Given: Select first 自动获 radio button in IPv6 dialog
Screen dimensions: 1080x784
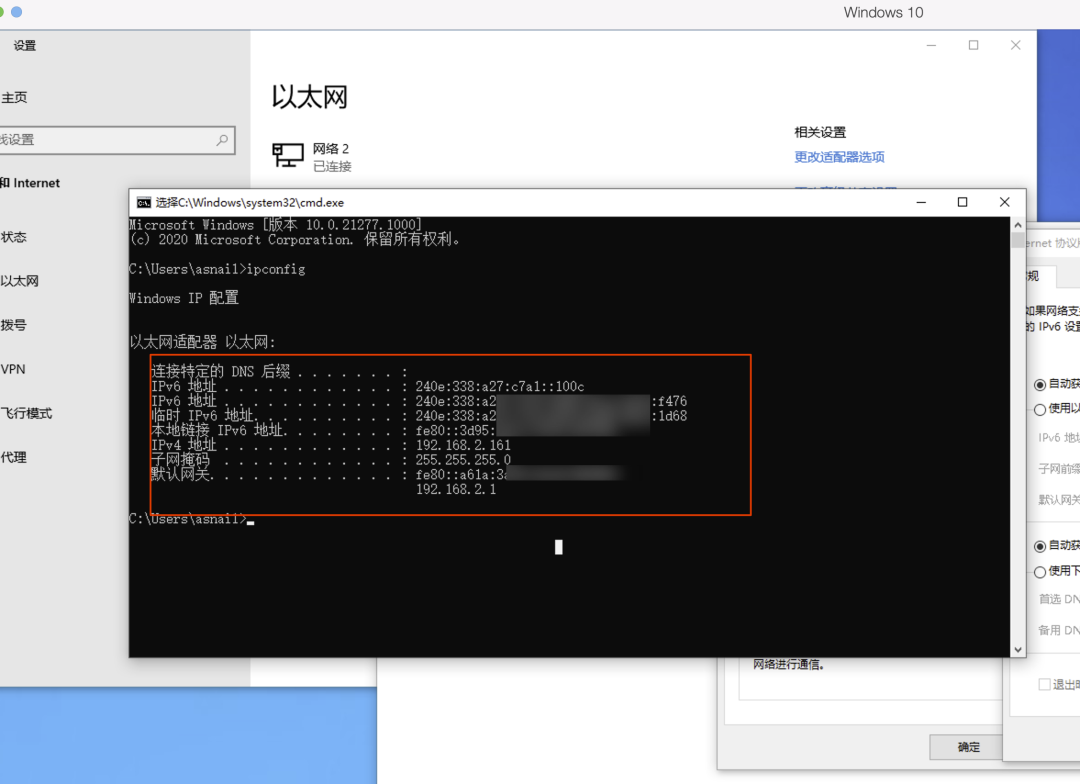Looking at the screenshot, I should tap(1040, 384).
